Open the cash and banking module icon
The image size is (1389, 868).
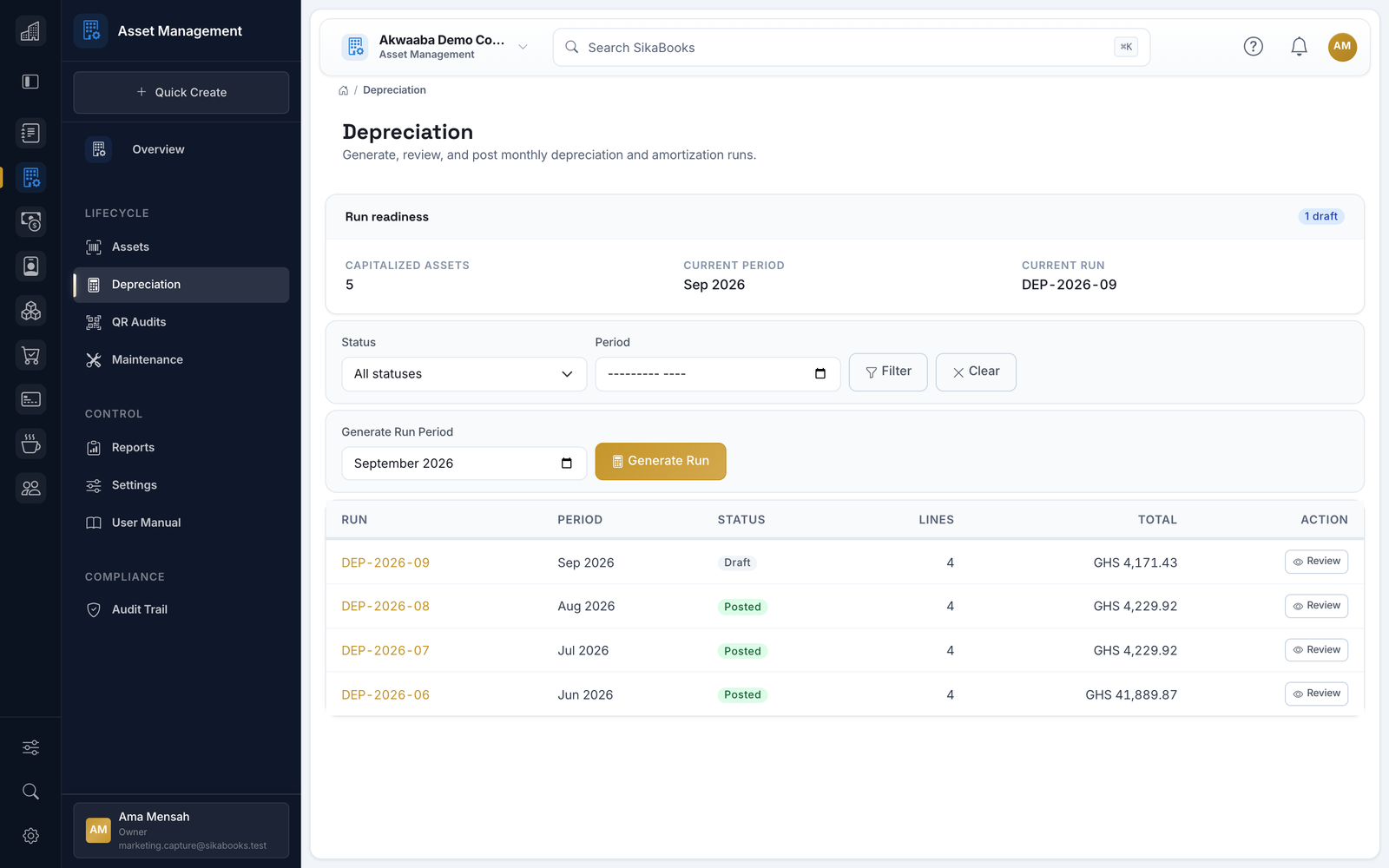point(30,222)
